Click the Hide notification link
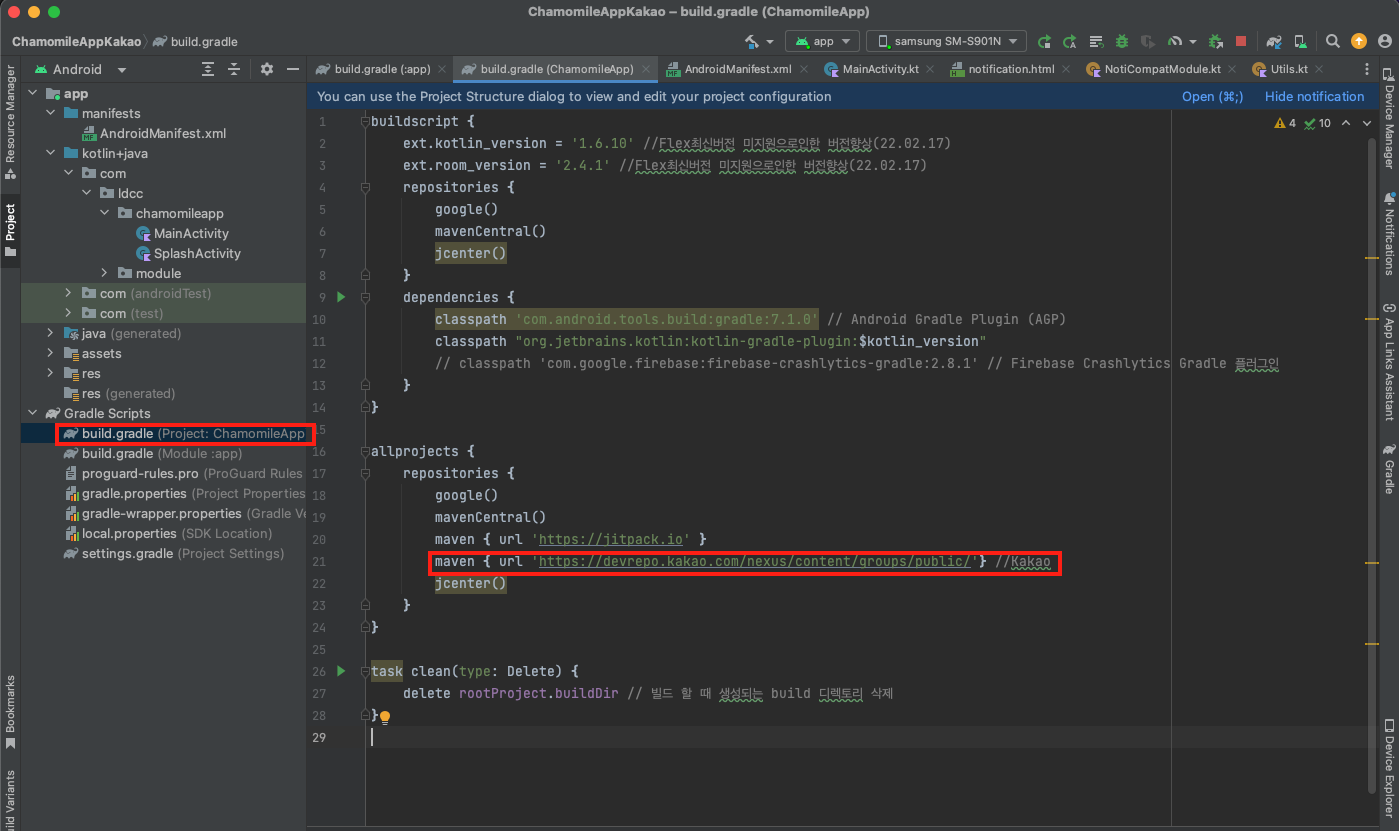The image size is (1399, 831). 1314,96
